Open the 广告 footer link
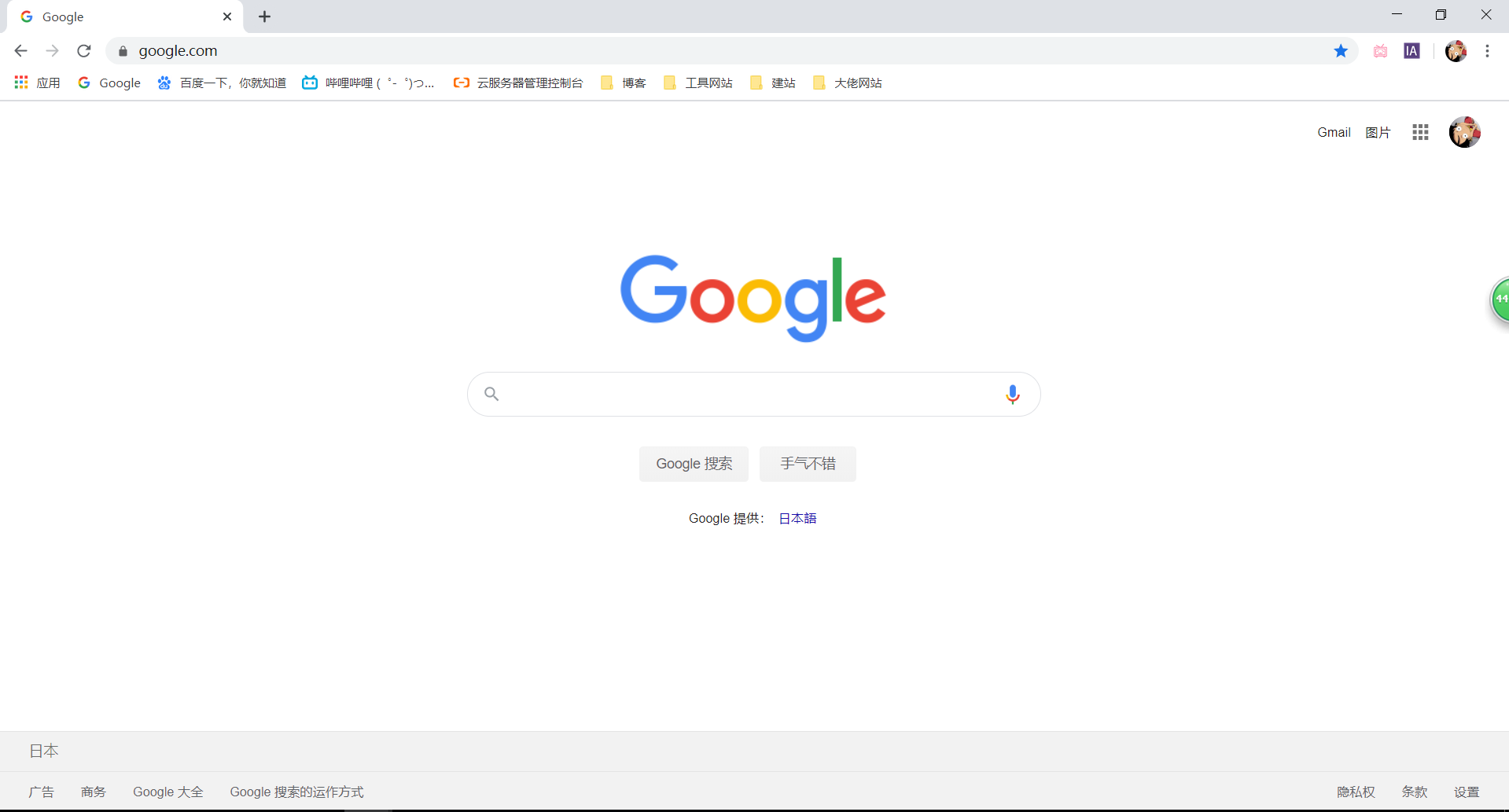 pyautogui.click(x=42, y=792)
